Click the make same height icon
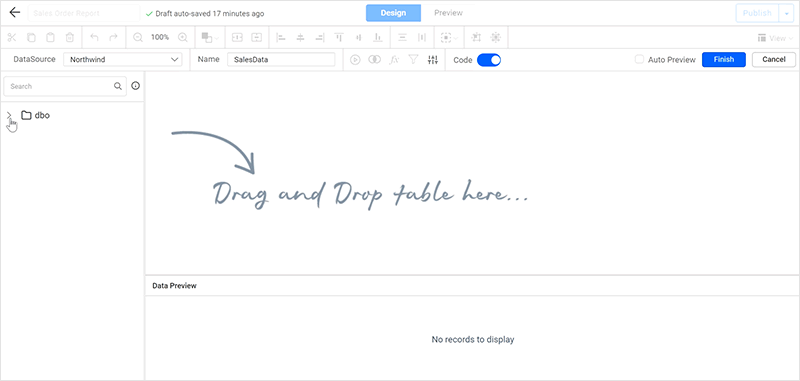 click(256, 37)
